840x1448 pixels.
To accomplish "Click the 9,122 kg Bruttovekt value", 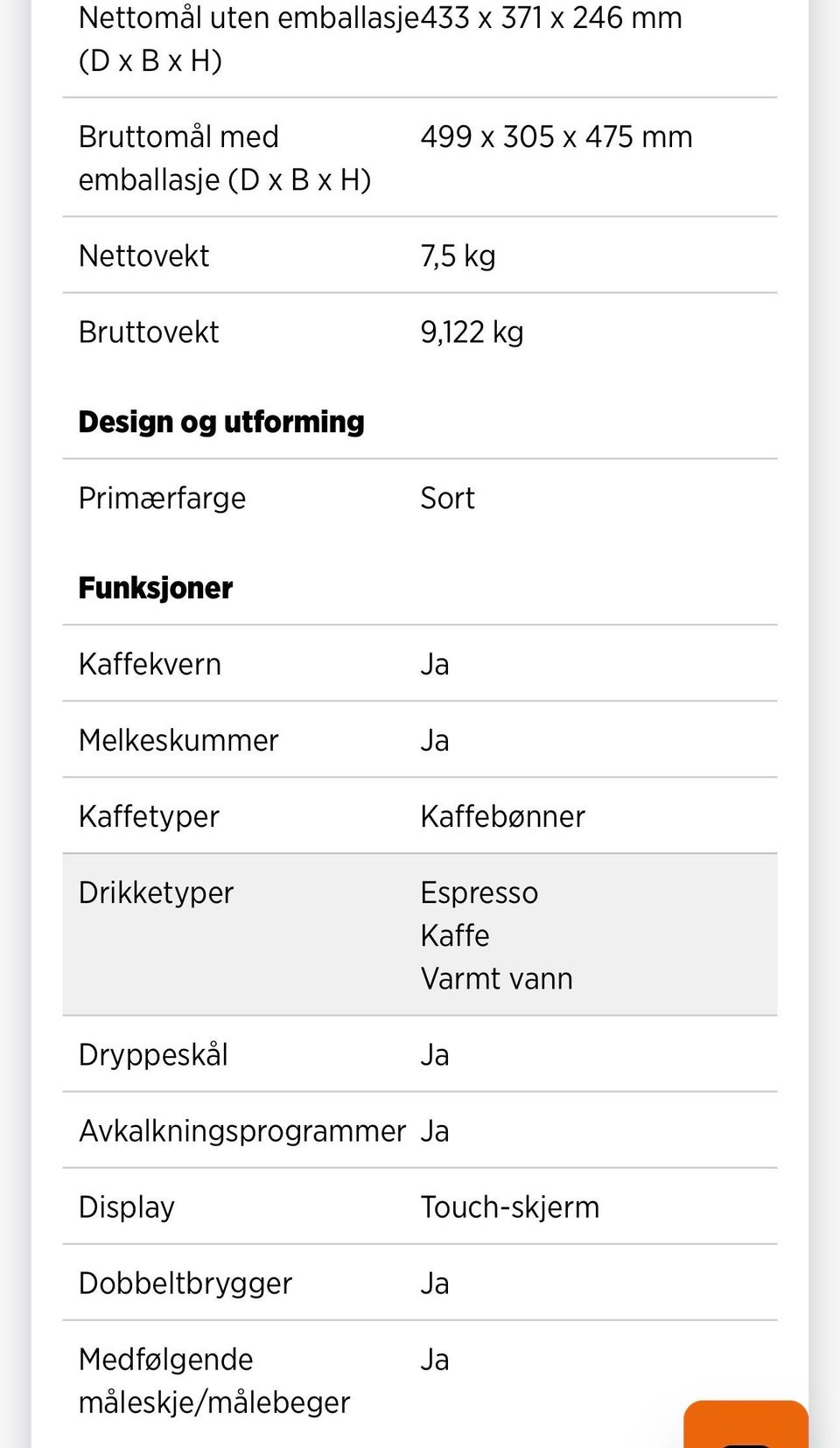I will (x=472, y=332).
